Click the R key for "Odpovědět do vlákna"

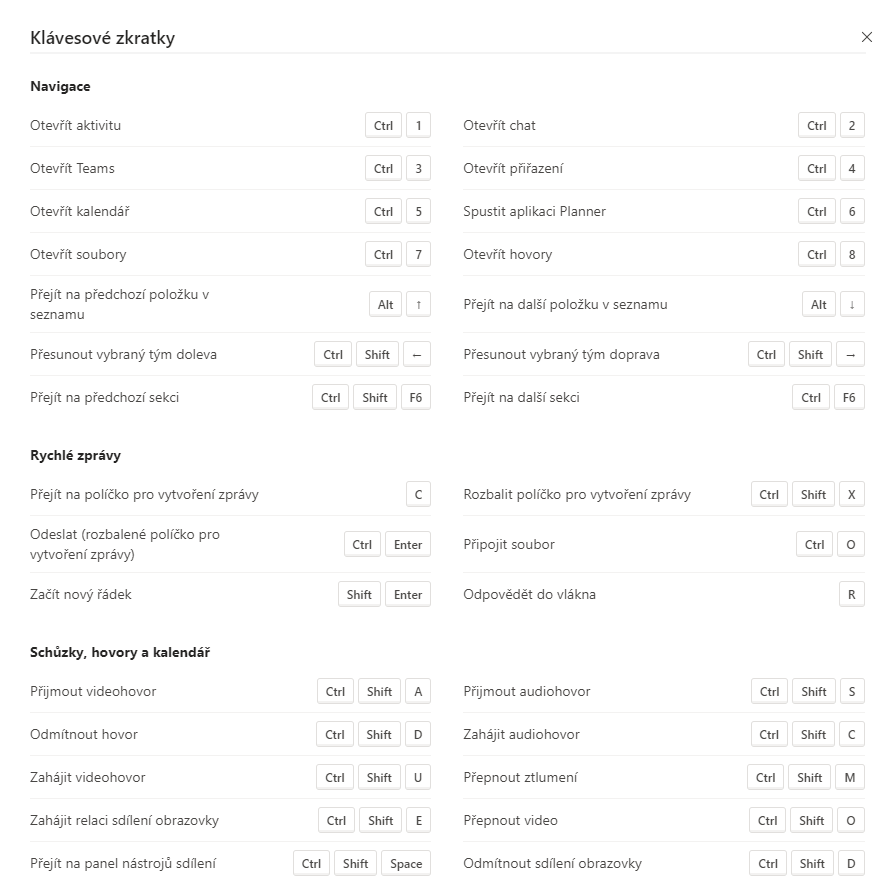pyautogui.click(x=852, y=595)
